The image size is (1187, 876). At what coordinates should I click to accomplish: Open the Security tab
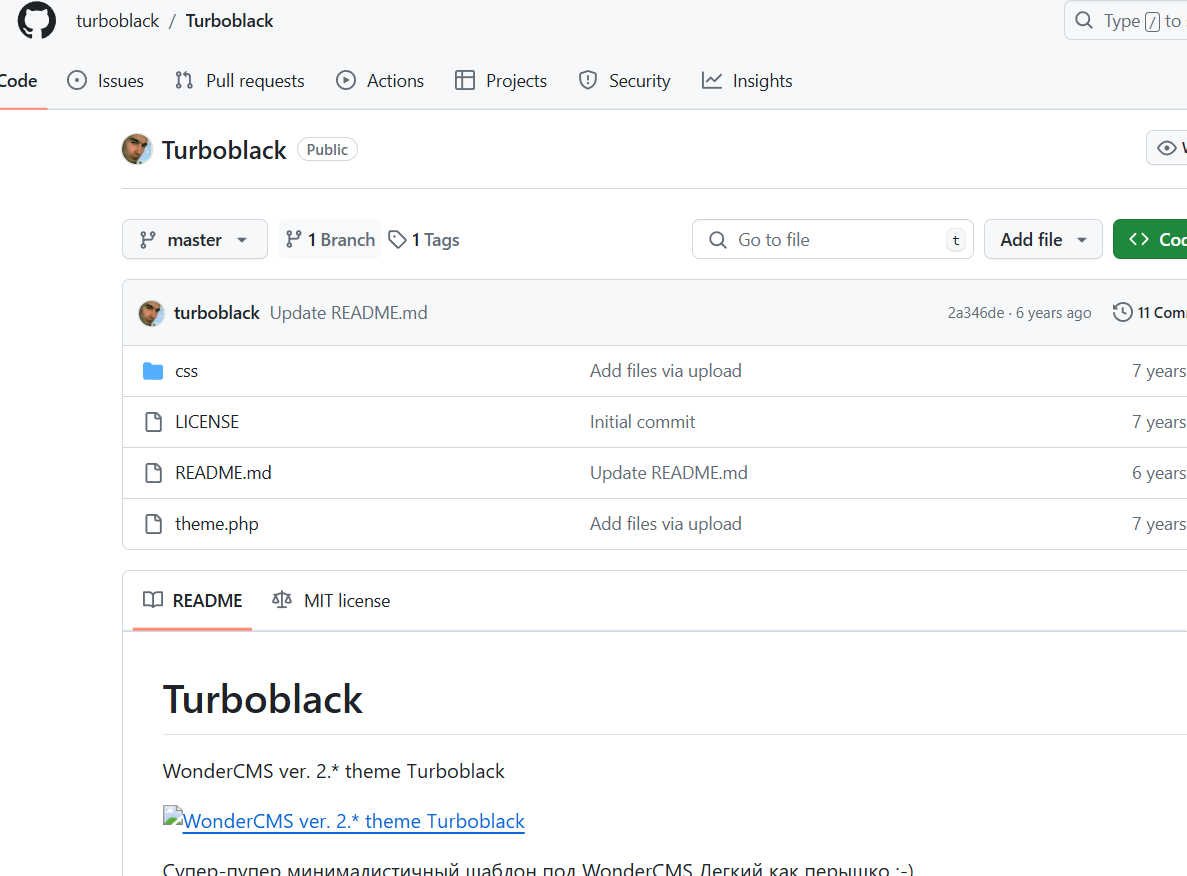coord(625,80)
